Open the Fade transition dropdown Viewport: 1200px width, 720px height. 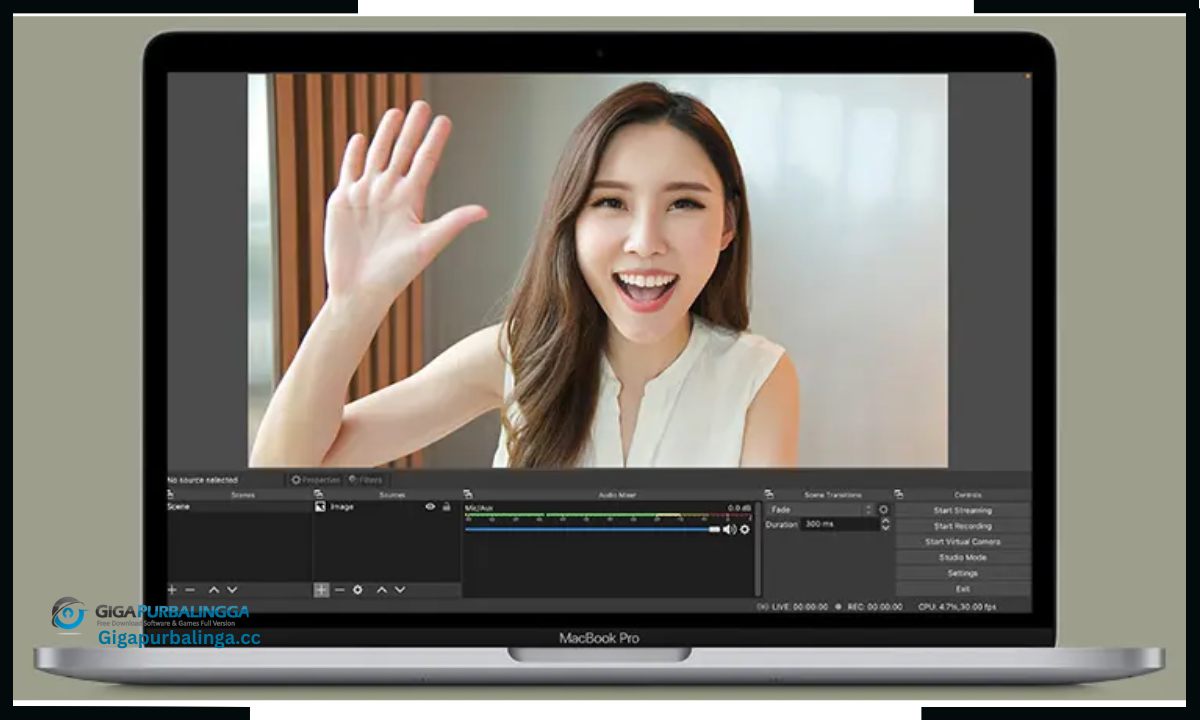click(819, 509)
